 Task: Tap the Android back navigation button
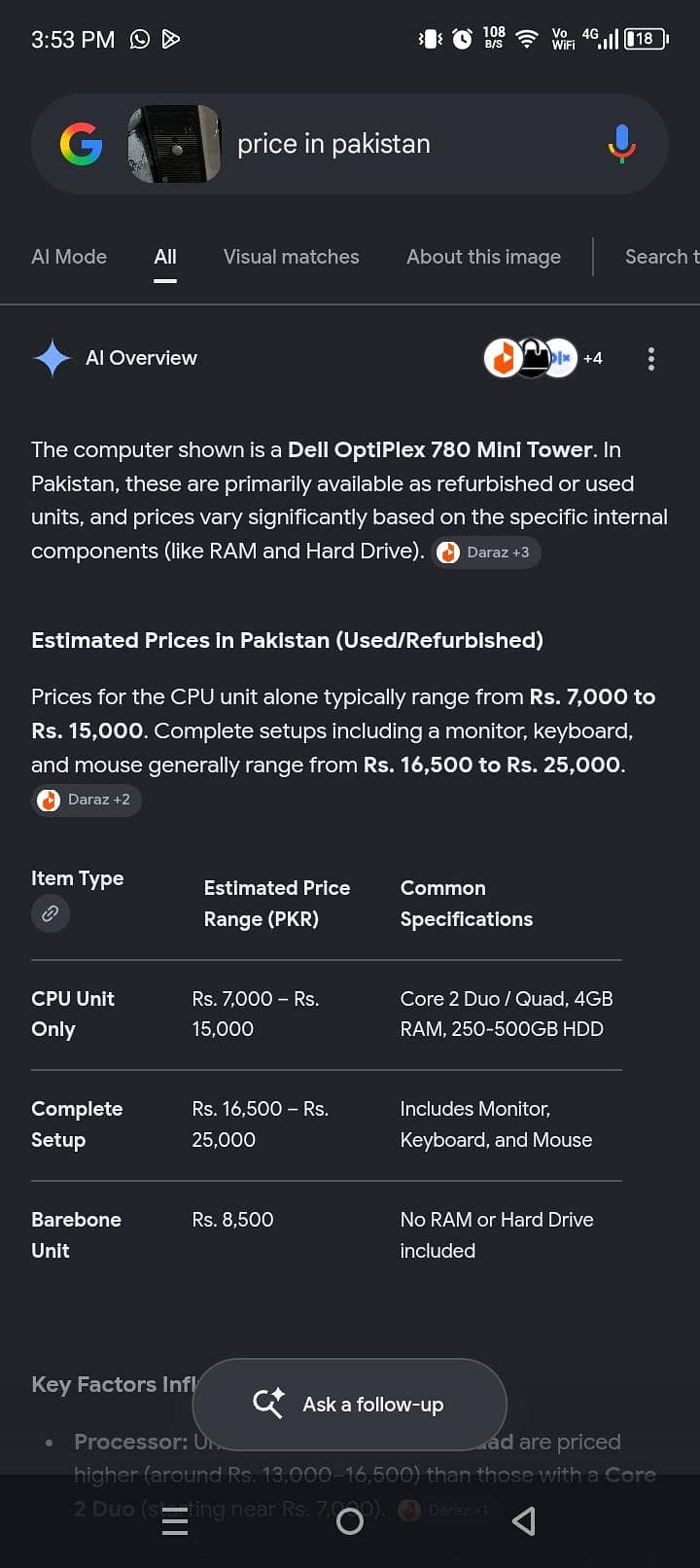point(524,1521)
